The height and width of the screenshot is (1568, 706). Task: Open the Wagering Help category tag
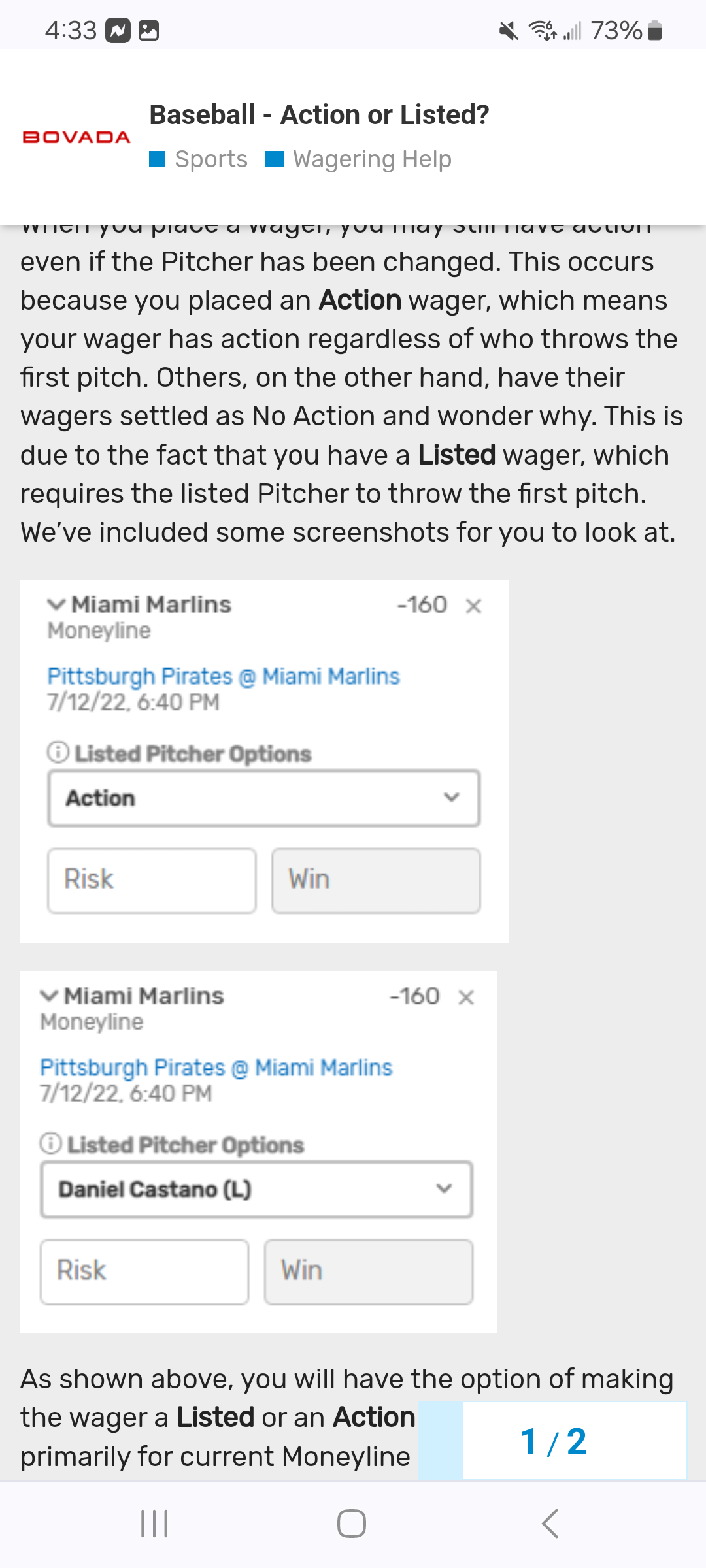tap(358, 159)
